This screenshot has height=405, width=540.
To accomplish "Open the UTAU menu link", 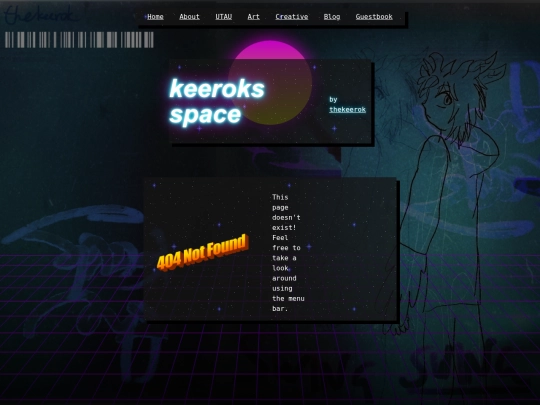I will tap(224, 17).
